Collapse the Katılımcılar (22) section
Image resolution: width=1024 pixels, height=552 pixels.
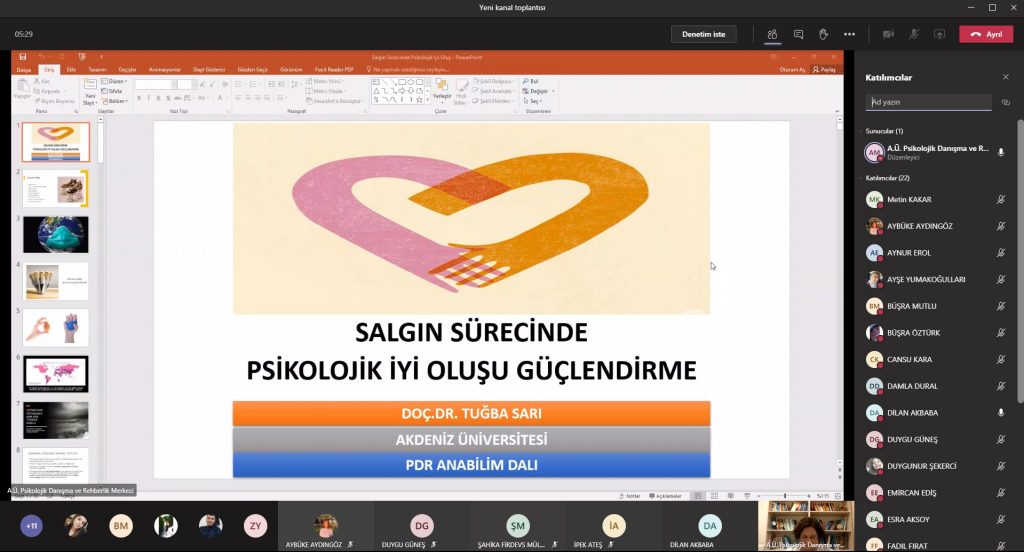(x=887, y=178)
